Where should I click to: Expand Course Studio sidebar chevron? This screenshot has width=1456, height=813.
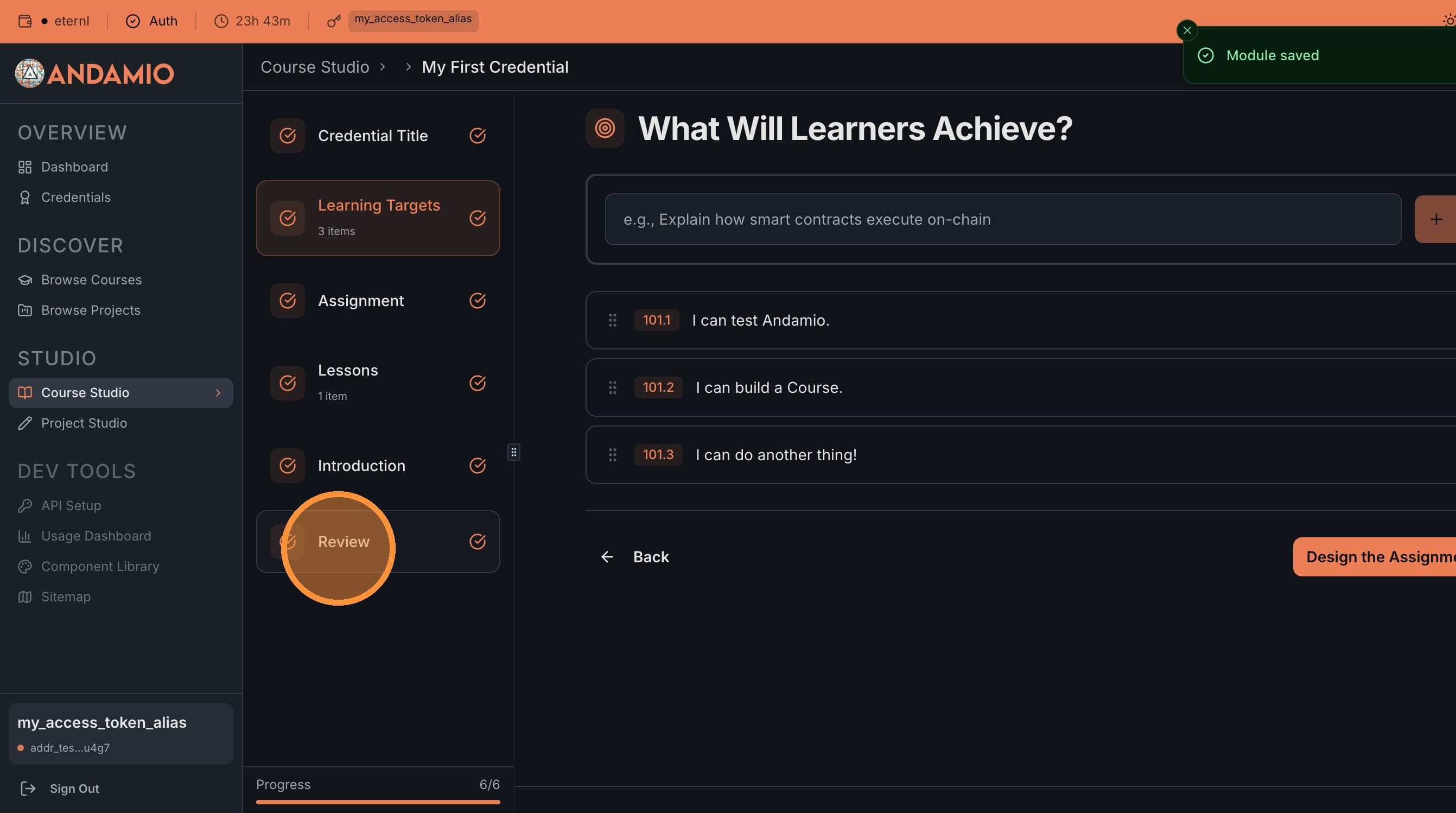[218, 393]
